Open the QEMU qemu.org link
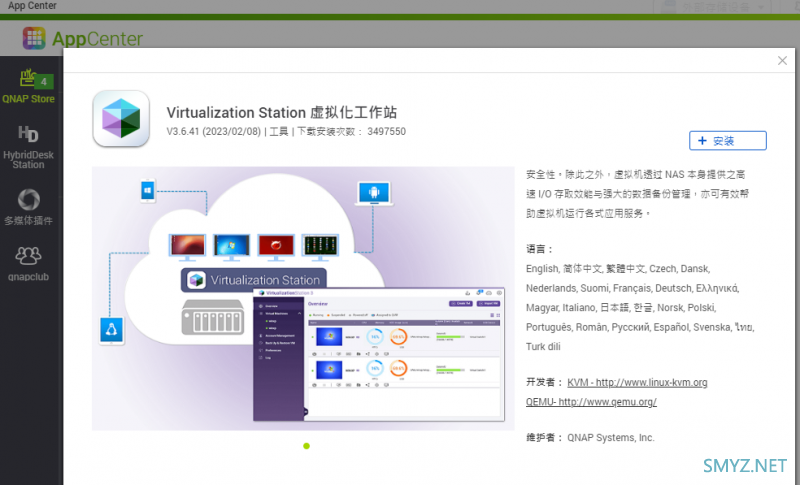The height and width of the screenshot is (485, 800). point(591,401)
